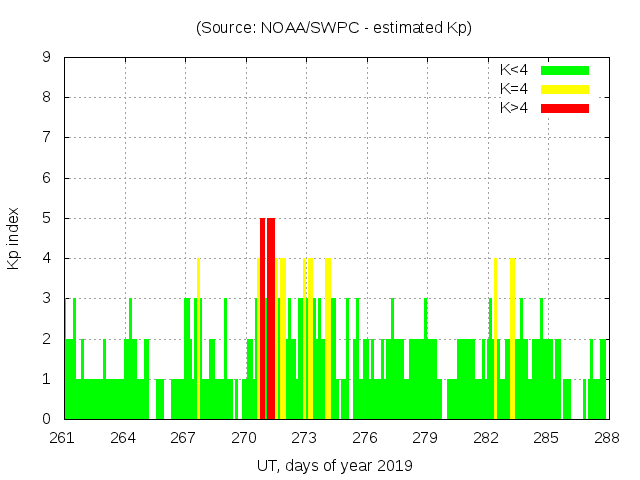Screen dimensions: 640x480
Task: Click the red K>4 legend swatch
Action: pyautogui.click(x=565, y=107)
